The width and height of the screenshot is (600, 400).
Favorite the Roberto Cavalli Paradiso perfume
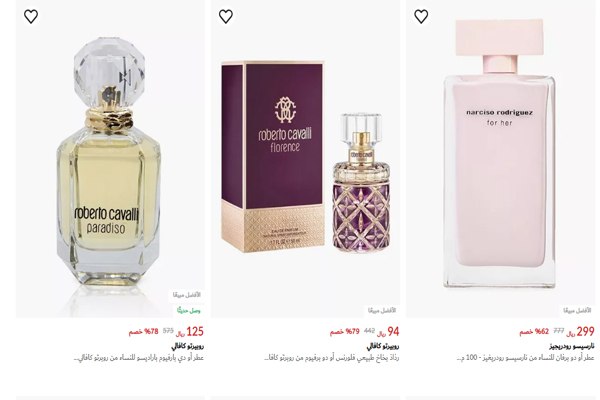click(31, 16)
